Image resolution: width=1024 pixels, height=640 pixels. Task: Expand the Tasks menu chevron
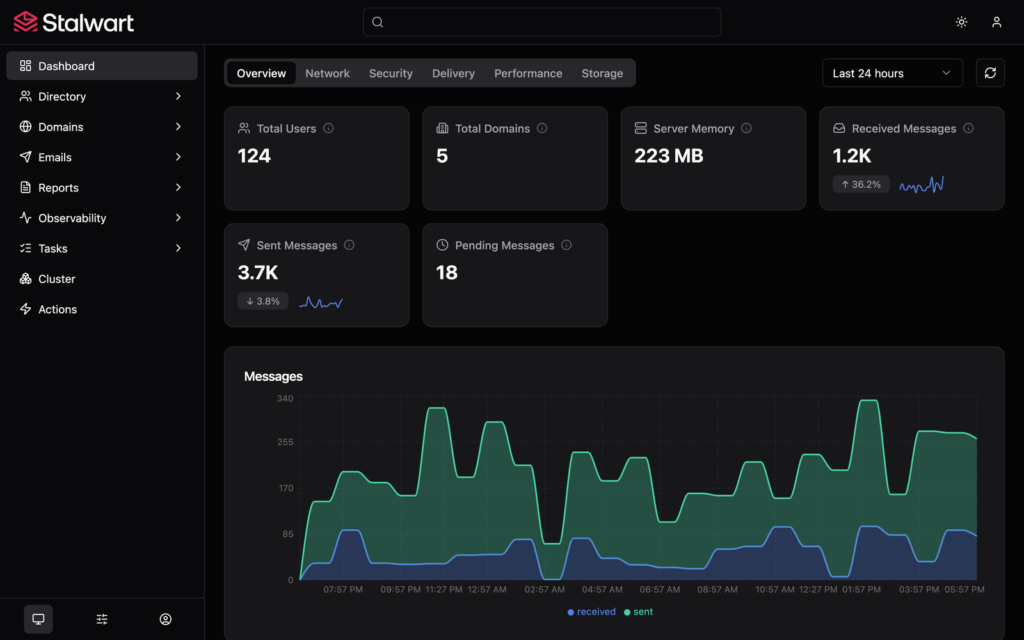pos(178,248)
